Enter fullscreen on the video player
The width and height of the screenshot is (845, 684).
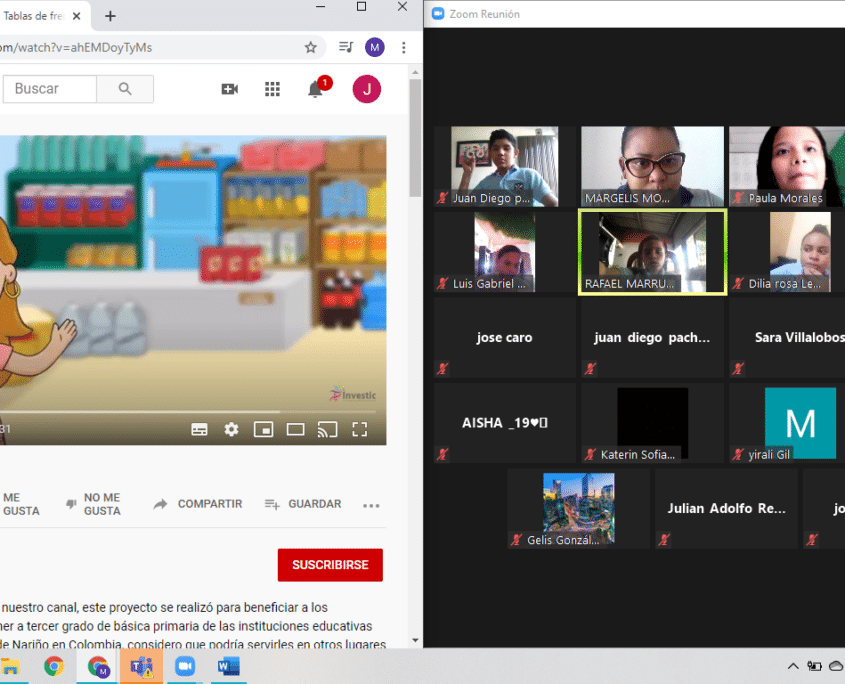[359, 430]
